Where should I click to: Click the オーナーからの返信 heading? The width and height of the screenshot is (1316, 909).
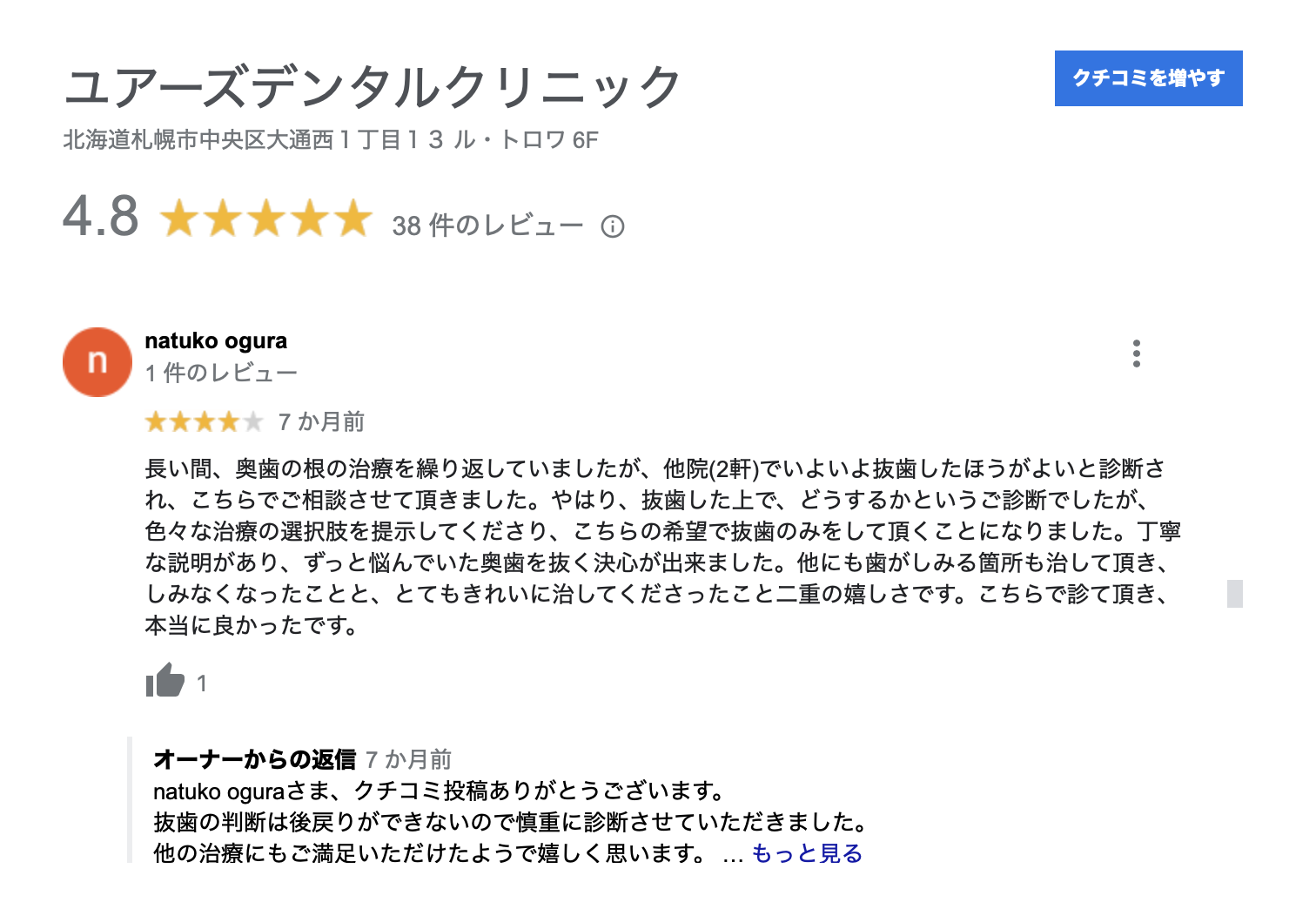coord(254,759)
